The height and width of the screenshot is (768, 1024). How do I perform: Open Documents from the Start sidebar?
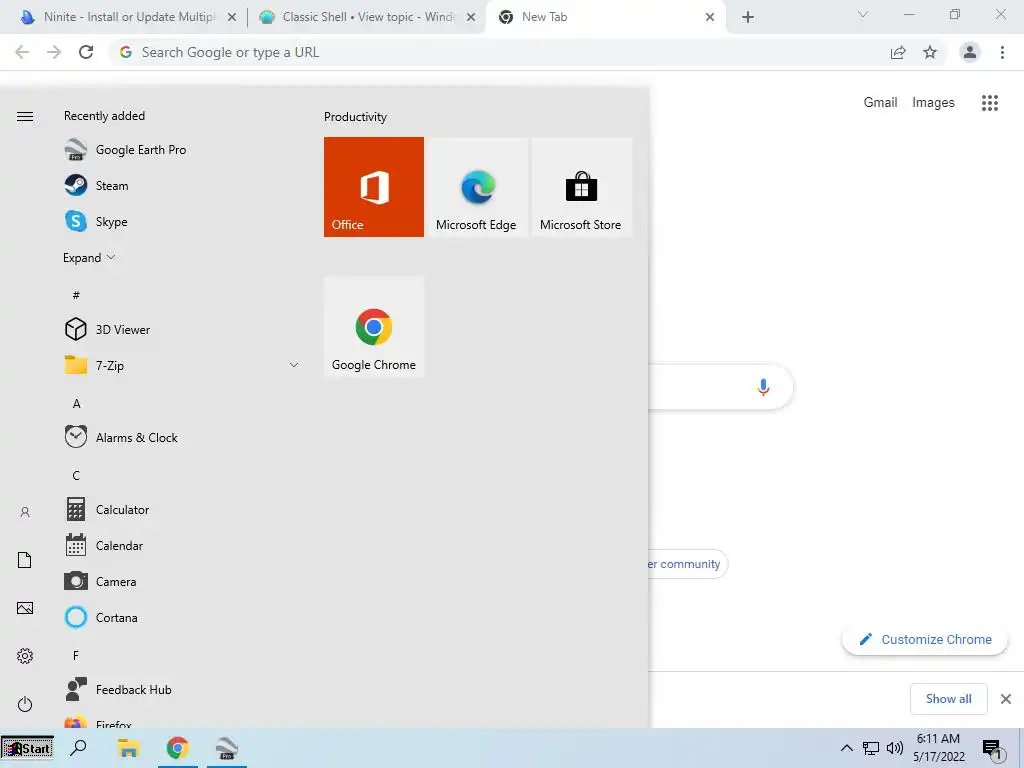tap(25, 560)
